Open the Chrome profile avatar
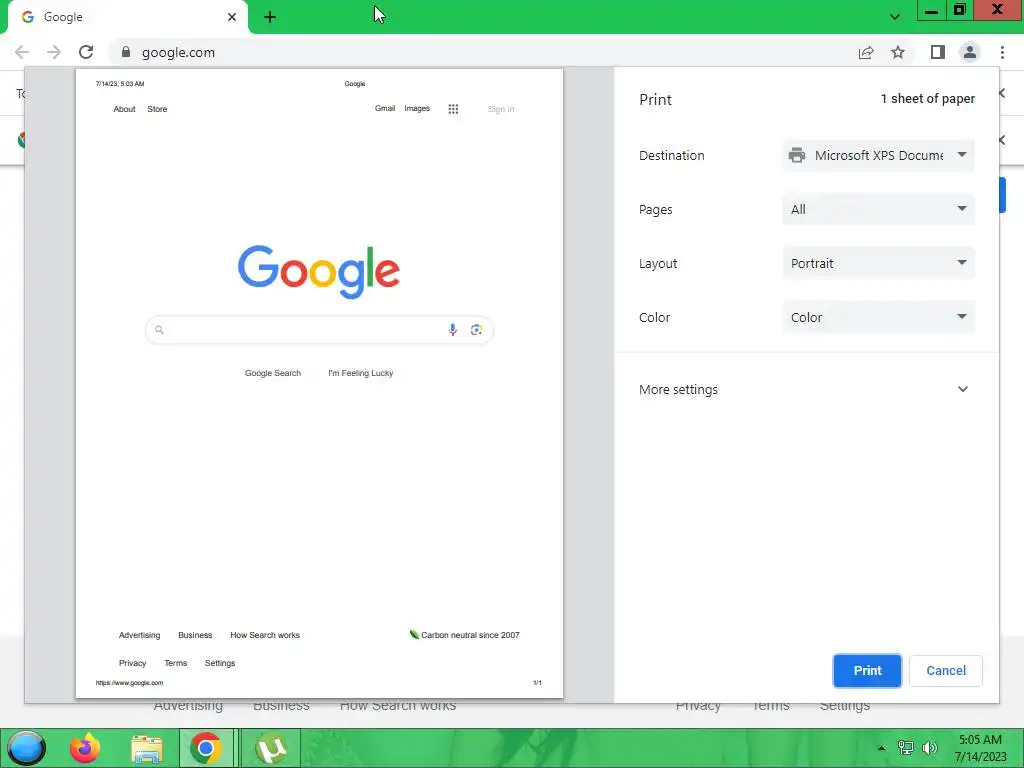Image resolution: width=1024 pixels, height=768 pixels. point(970,52)
